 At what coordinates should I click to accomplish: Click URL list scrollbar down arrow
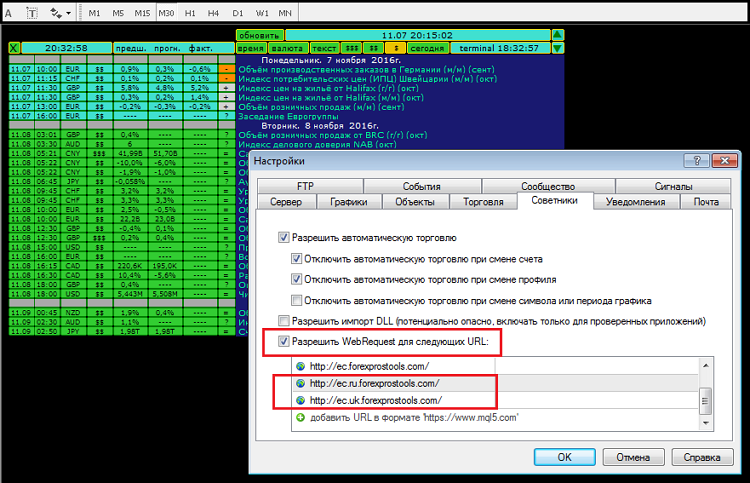click(706, 423)
